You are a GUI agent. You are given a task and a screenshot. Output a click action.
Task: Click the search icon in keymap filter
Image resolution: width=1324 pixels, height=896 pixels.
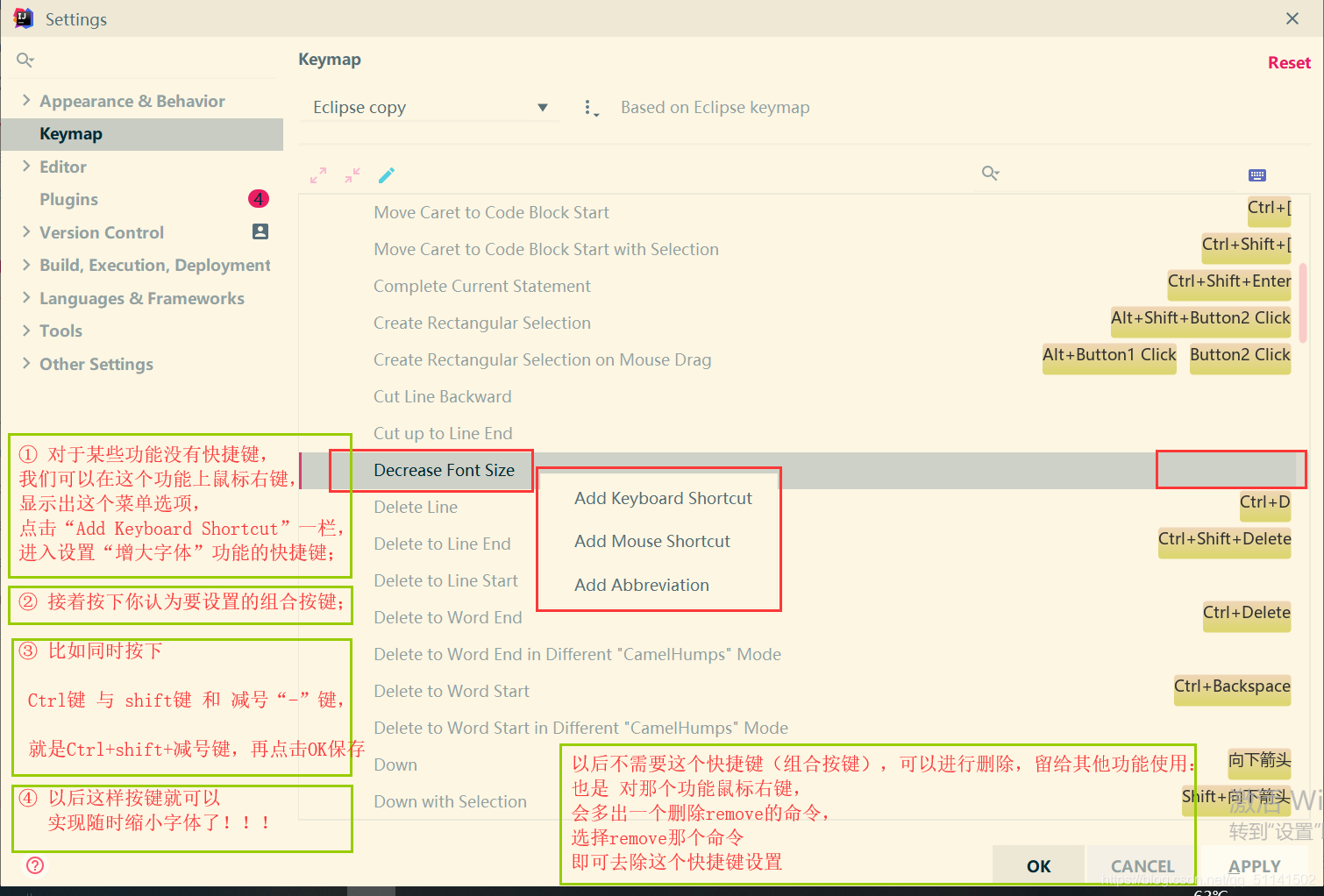[x=991, y=173]
